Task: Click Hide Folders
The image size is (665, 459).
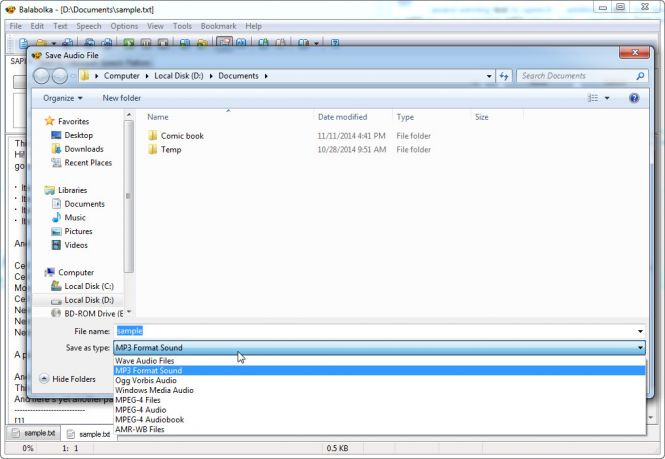Action: coord(68,379)
